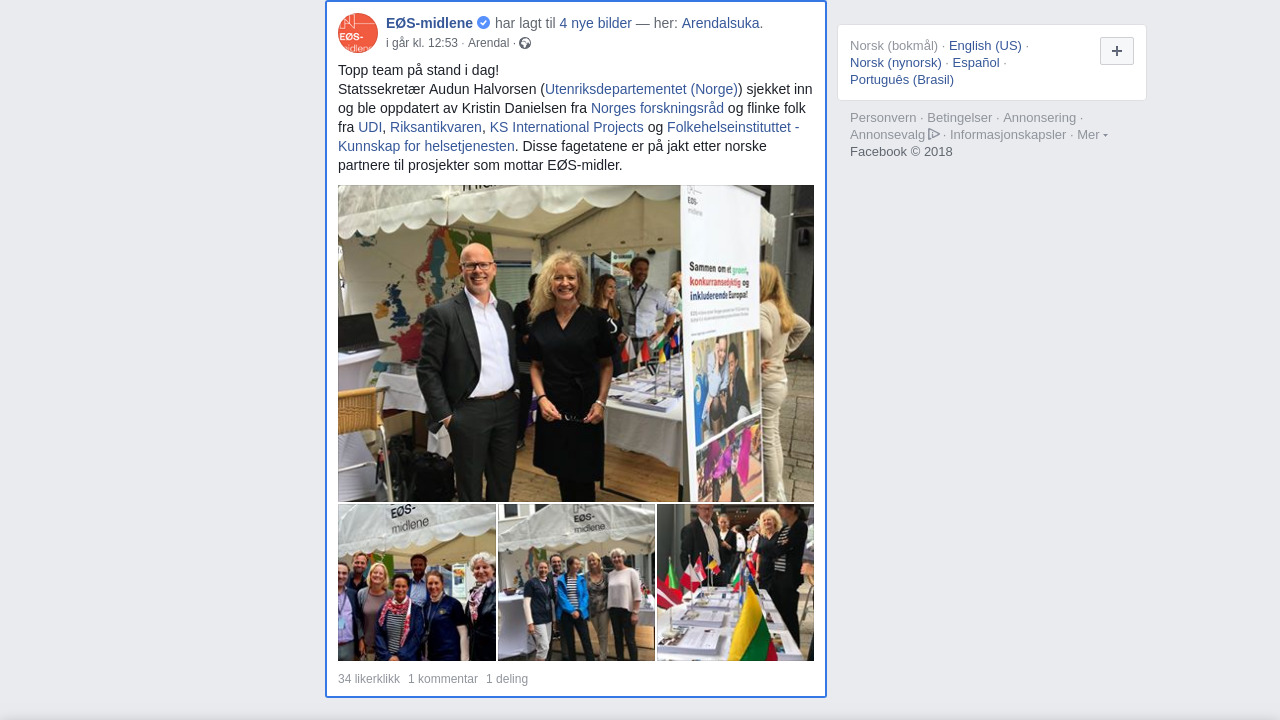The height and width of the screenshot is (720, 1280).
Task: Open the post timestamp 'i går kl. 12:53'
Action: coord(422,43)
